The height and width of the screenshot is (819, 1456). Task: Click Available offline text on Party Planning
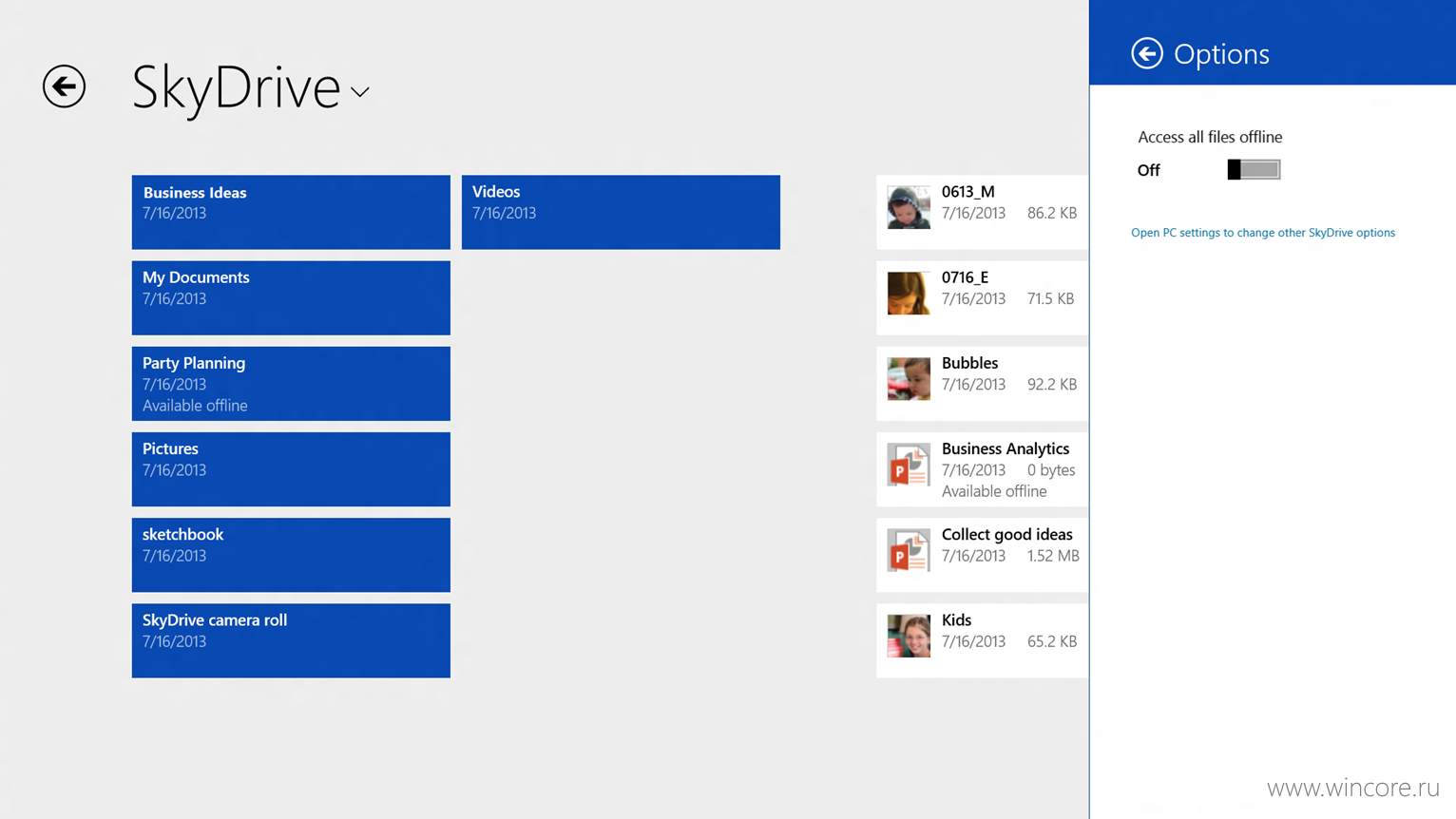195,406
